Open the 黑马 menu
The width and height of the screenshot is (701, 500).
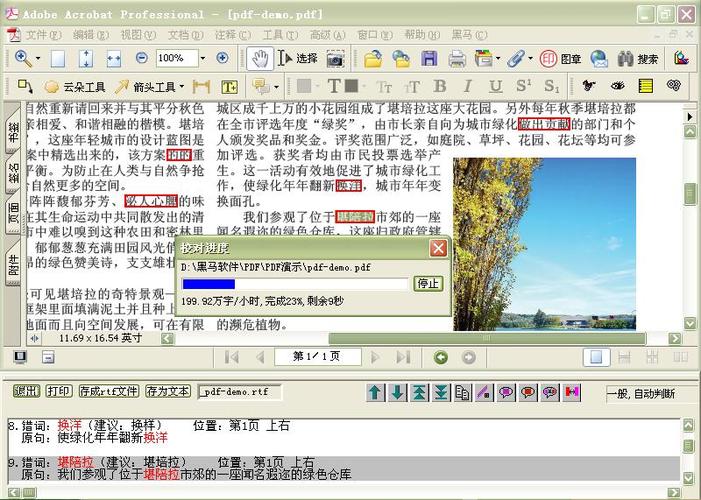469,35
